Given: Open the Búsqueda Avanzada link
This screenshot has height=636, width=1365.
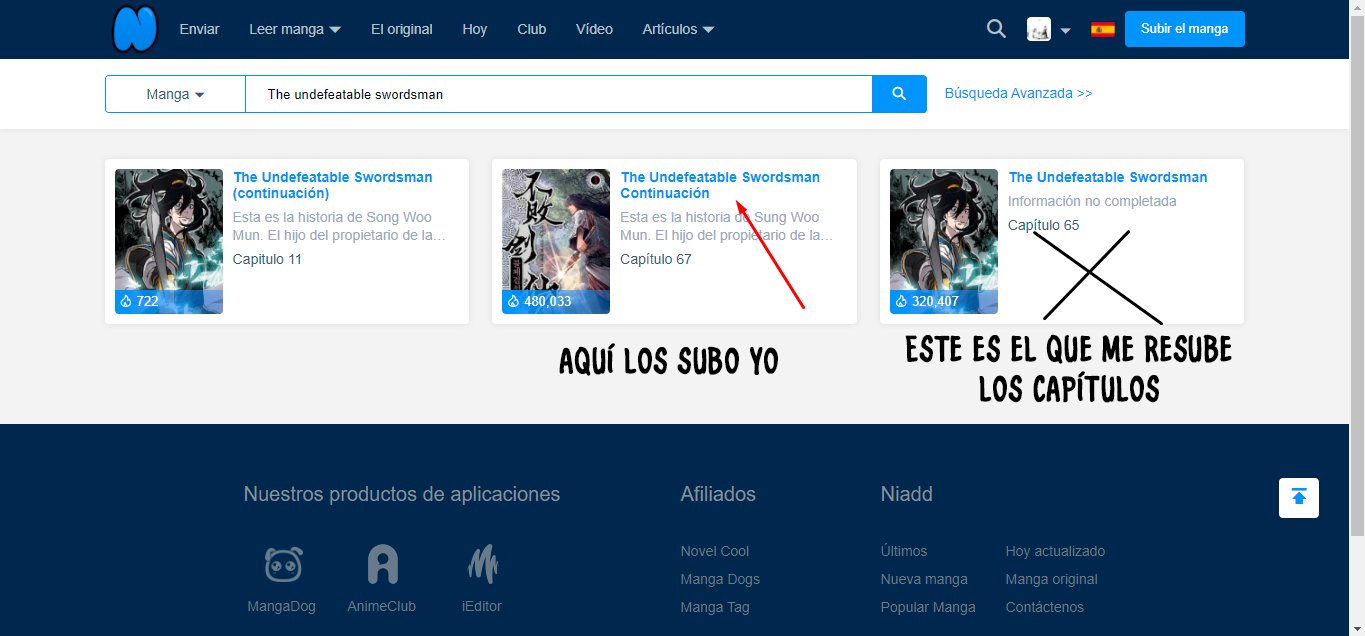Looking at the screenshot, I should tap(1018, 93).
